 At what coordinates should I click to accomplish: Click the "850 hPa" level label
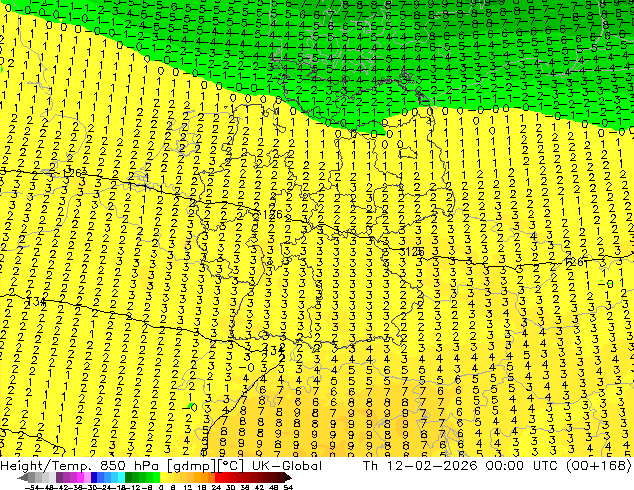131,465
